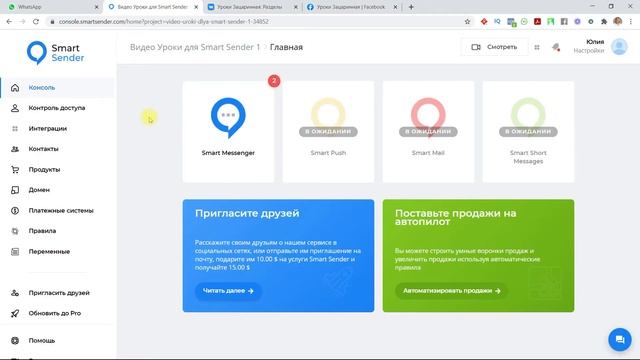Screen dimensions: 640x360
Task: Switch to the Facebook browser tab
Action: (x=352, y=7)
